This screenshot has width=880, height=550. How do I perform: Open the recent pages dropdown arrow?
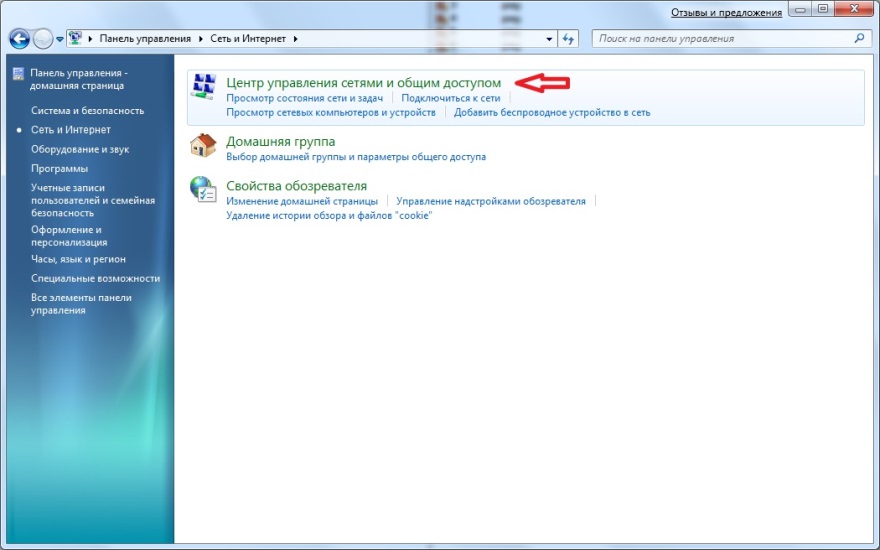click(x=60, y=39)
